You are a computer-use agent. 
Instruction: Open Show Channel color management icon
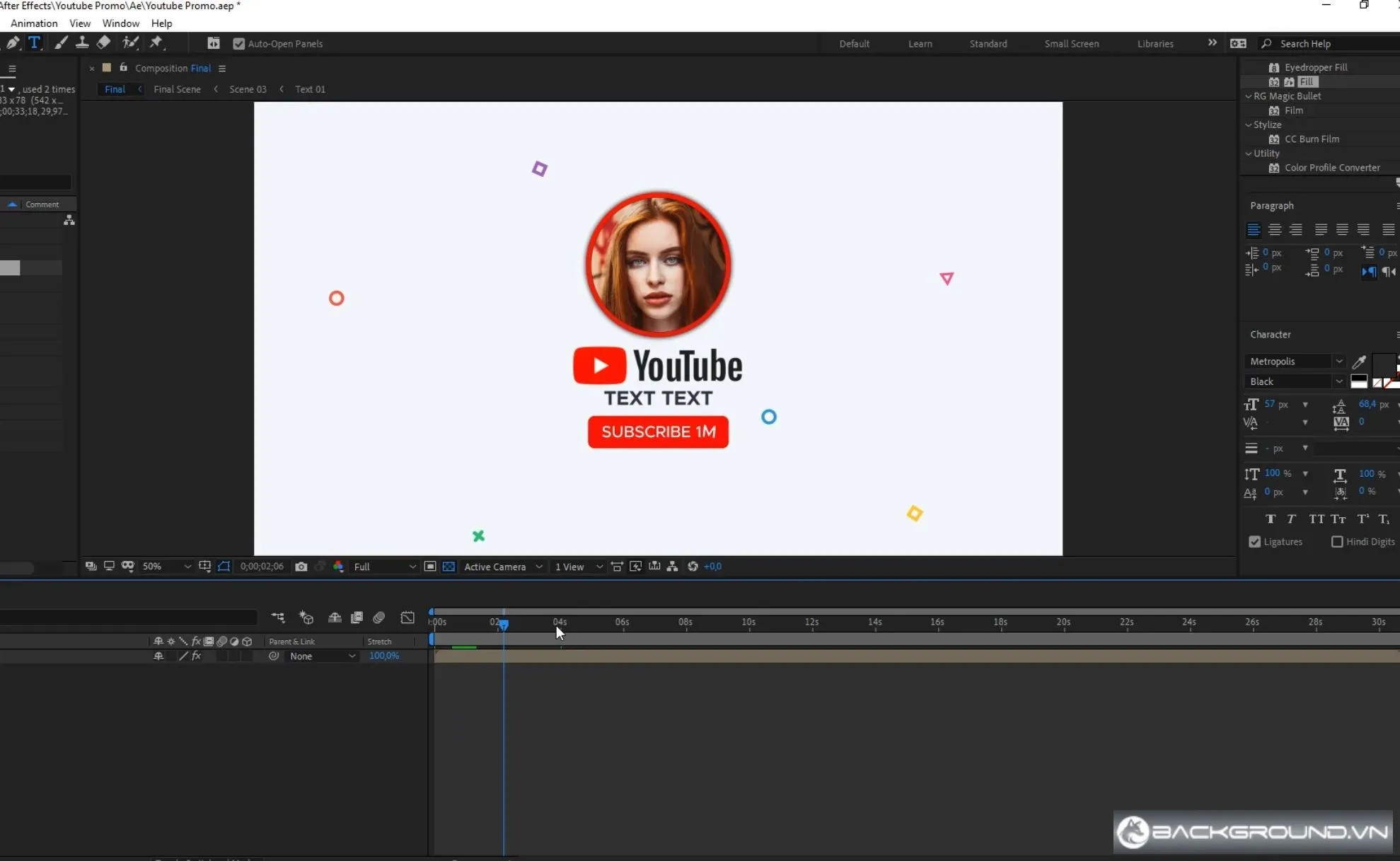click(338, 567)
